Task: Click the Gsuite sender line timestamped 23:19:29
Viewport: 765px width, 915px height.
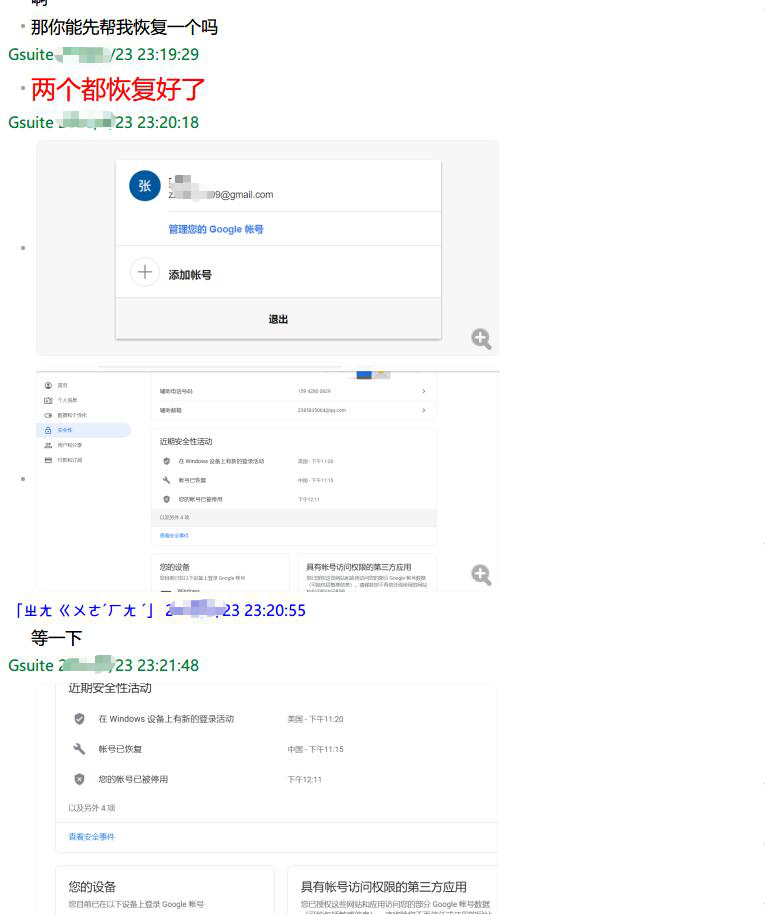Action: pyautogui.click(x=103, y=54)
